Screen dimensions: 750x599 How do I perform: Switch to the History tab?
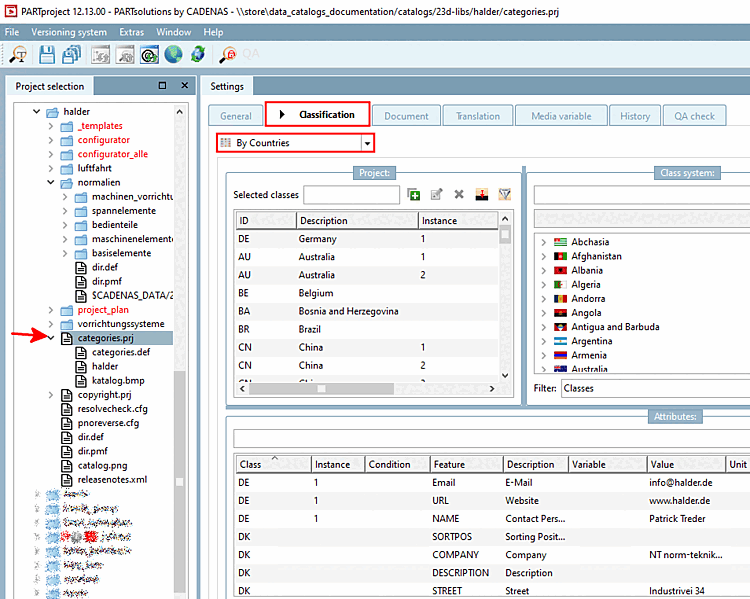[635, 116]
